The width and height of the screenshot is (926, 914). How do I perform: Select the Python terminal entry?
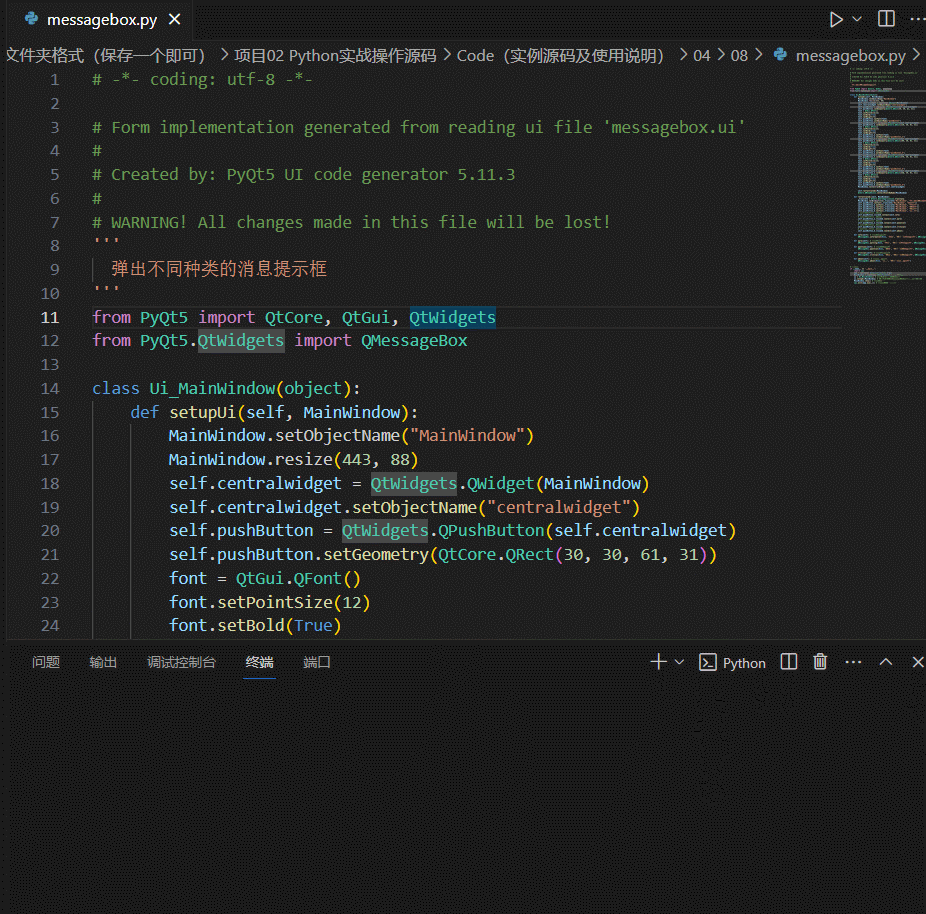(x=732, y=661)
